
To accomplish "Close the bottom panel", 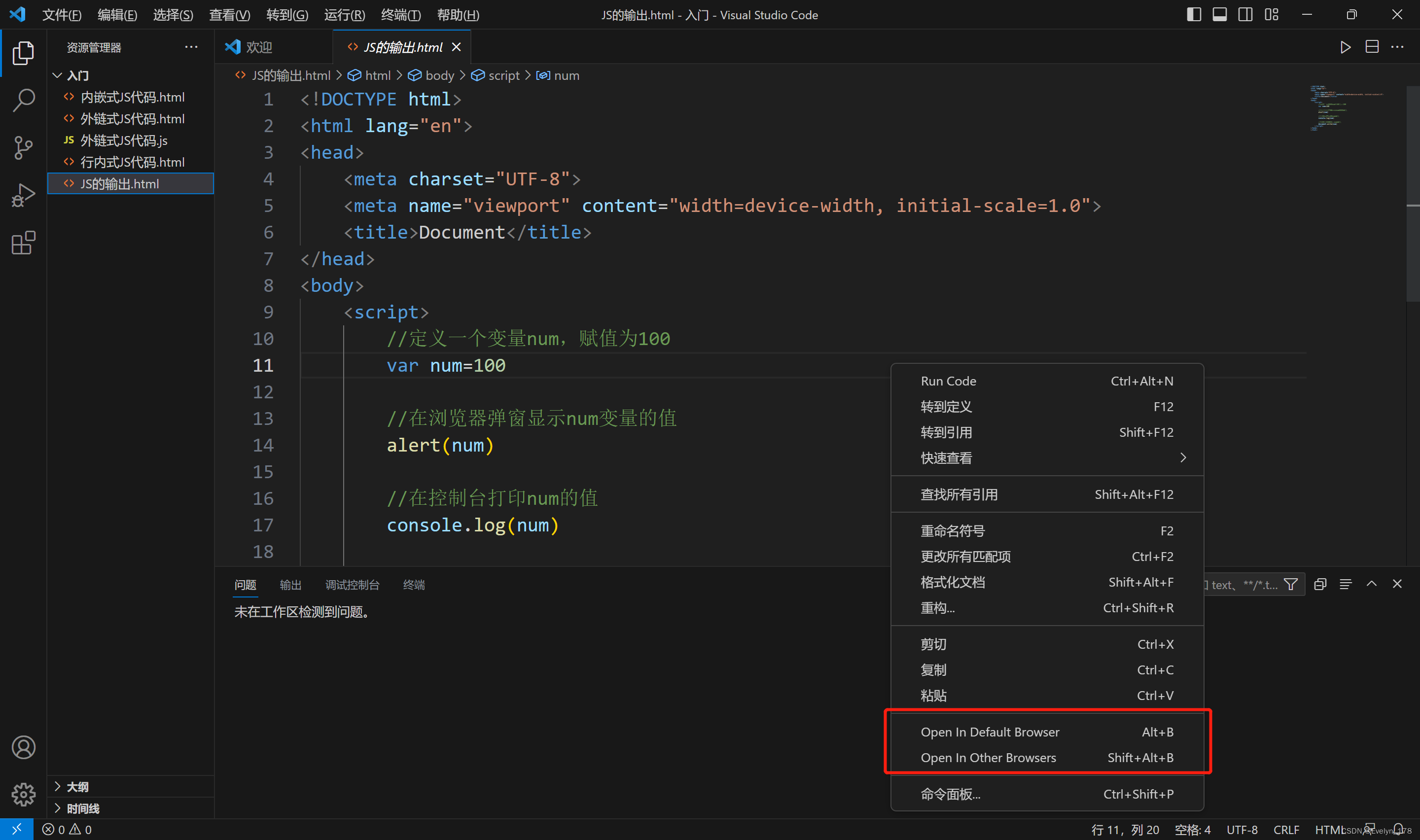I will click(1397, 584).
